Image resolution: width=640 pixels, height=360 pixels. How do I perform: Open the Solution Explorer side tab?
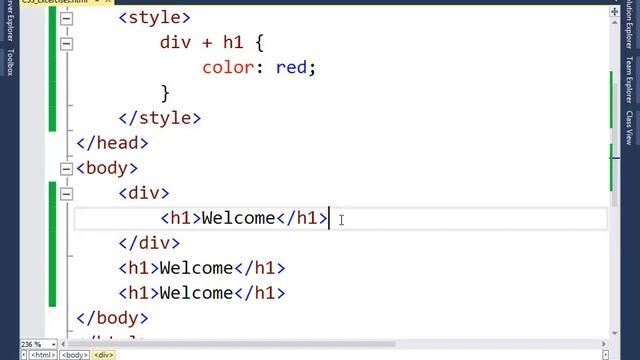pyautogui.click(x=629, y=24)
